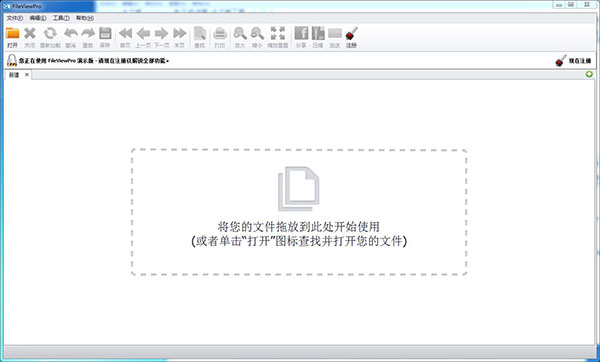600x362 pixels.
Task: Open the 工具 menu
Action: (61, 18)
